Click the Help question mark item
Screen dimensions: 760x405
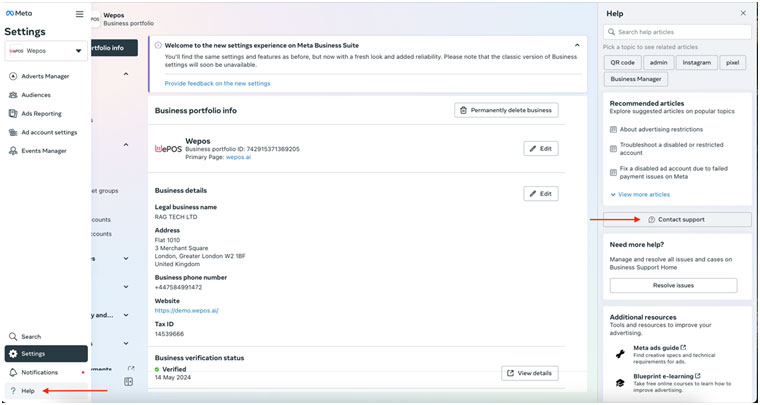pos(46,390)
